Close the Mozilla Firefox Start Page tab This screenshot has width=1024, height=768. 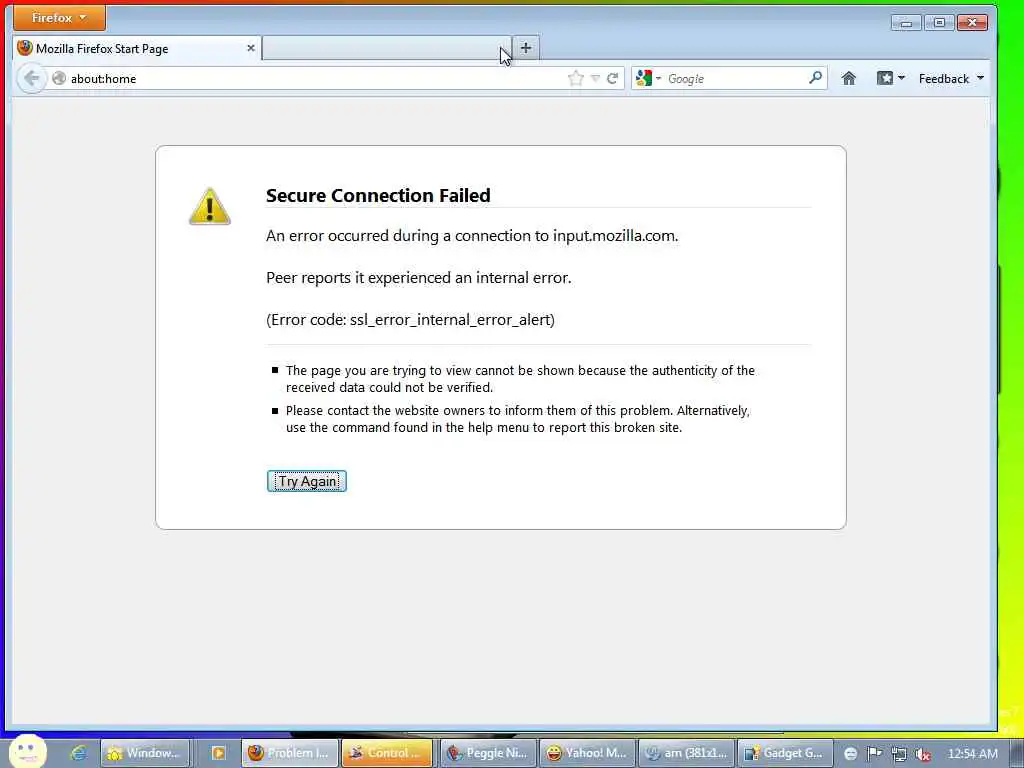pyautogui.click(x=251, y=48)
